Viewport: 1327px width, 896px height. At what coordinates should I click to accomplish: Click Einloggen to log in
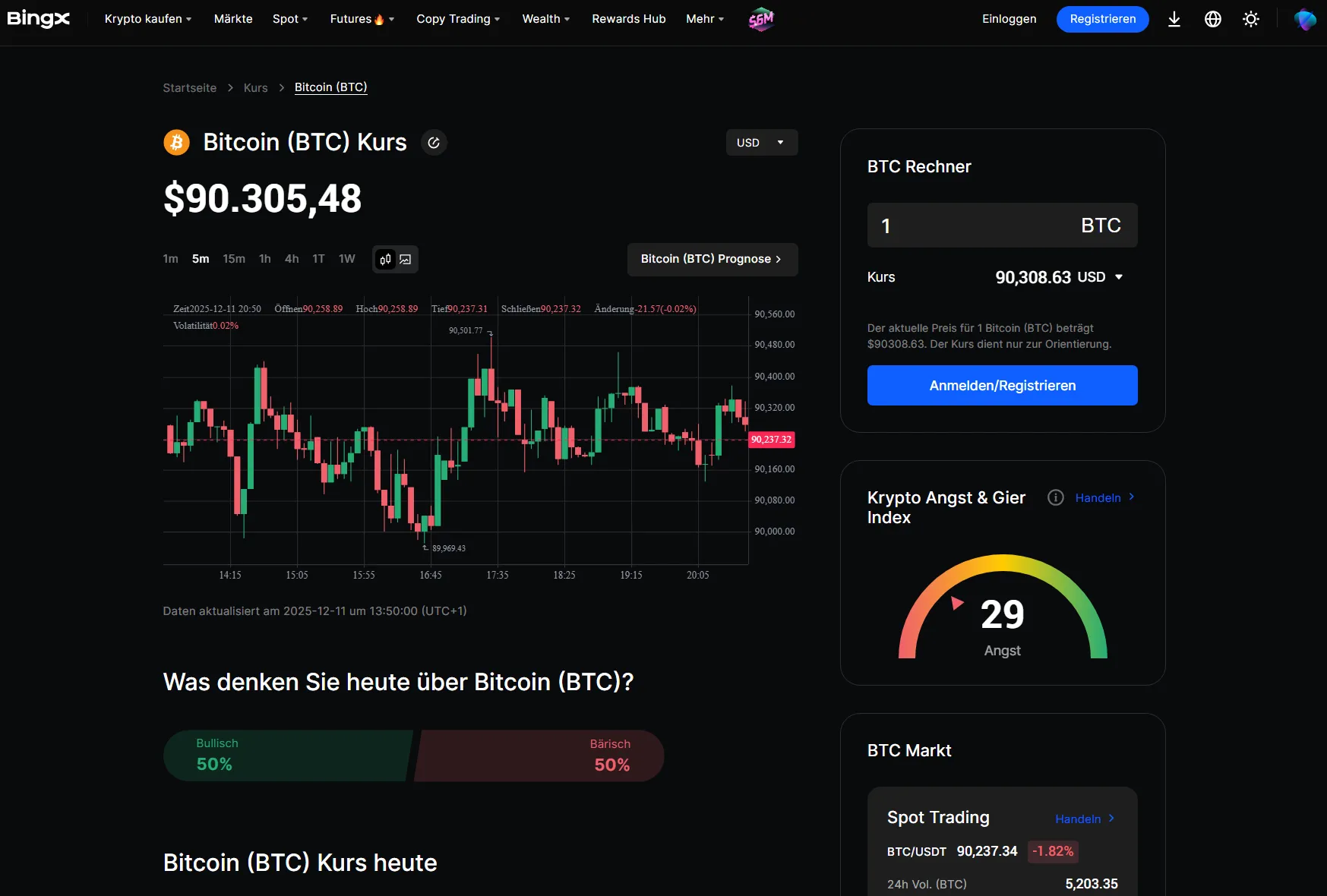(1009, 19)
